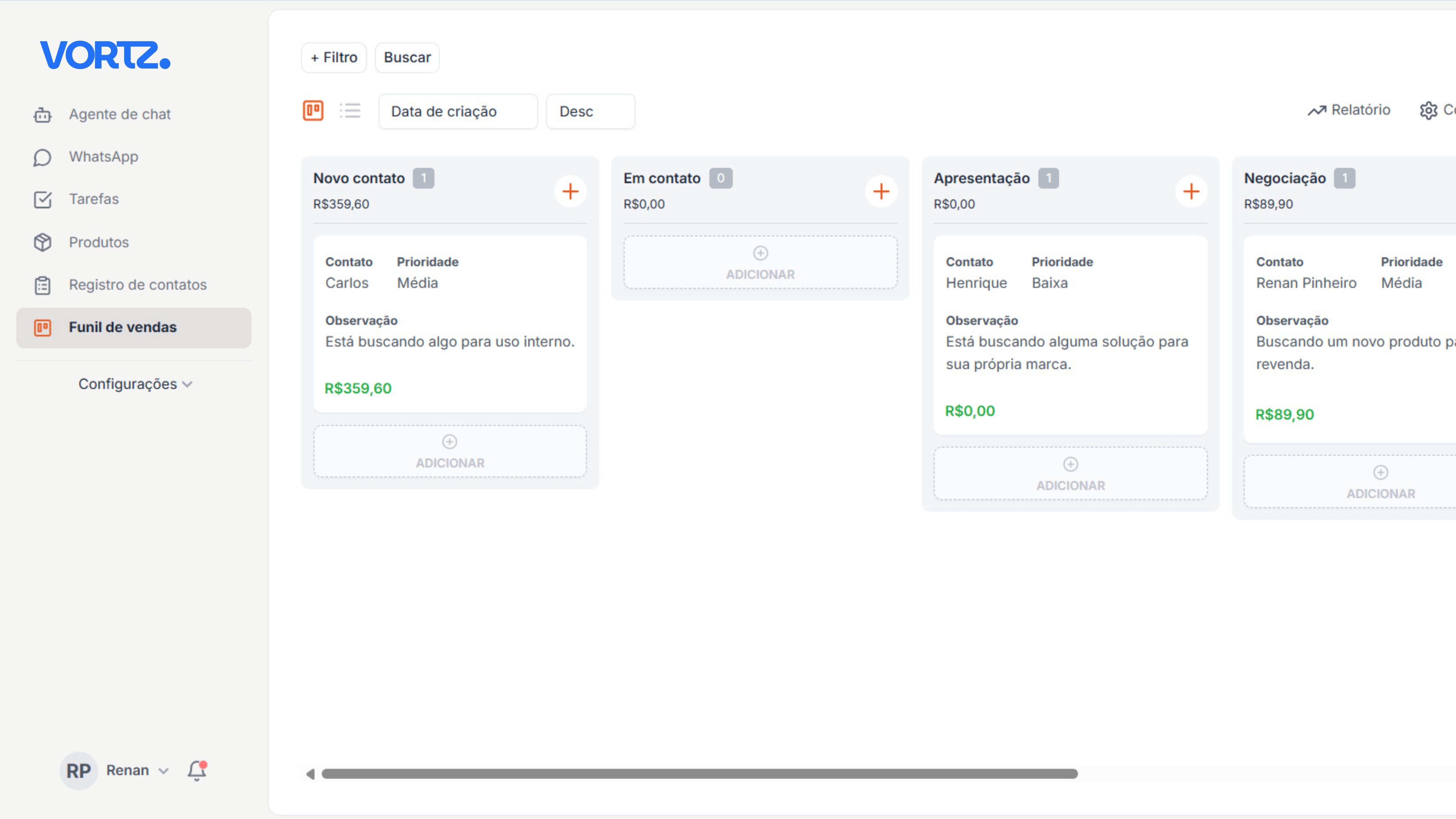Open the Desc sort order dropdown

590,111
